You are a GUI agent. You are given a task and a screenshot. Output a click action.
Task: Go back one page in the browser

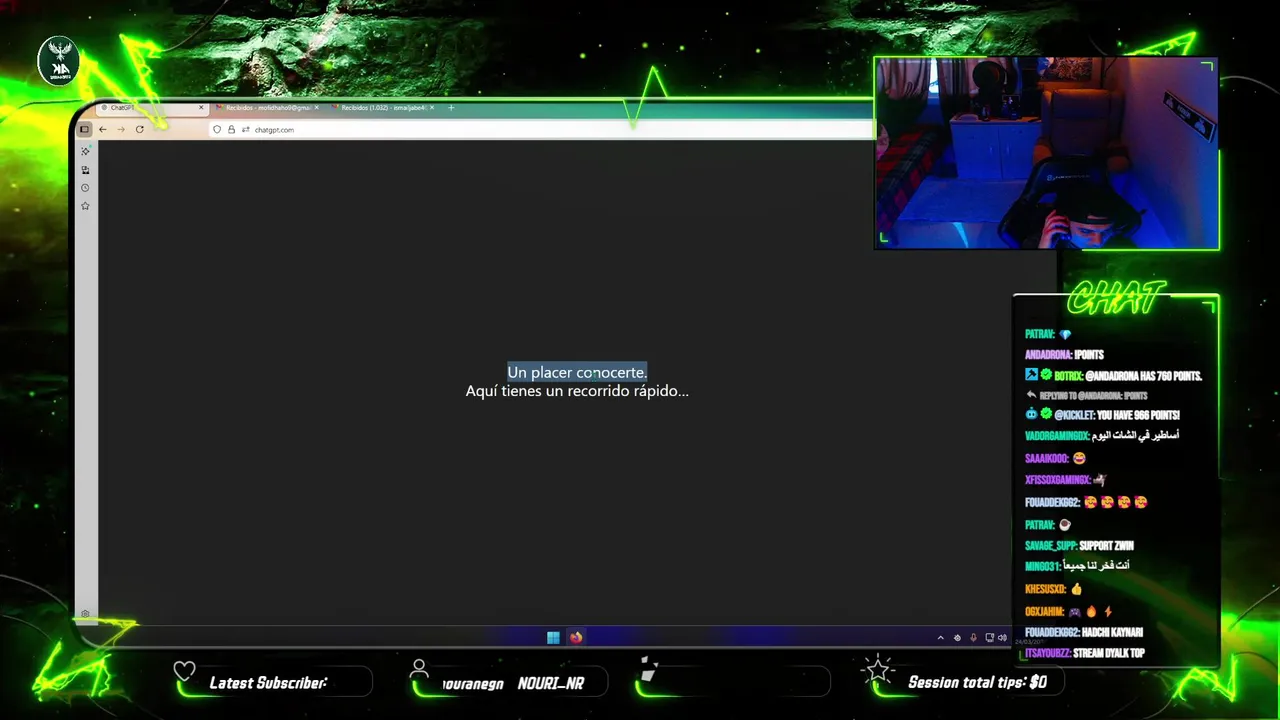pos(102,129)
